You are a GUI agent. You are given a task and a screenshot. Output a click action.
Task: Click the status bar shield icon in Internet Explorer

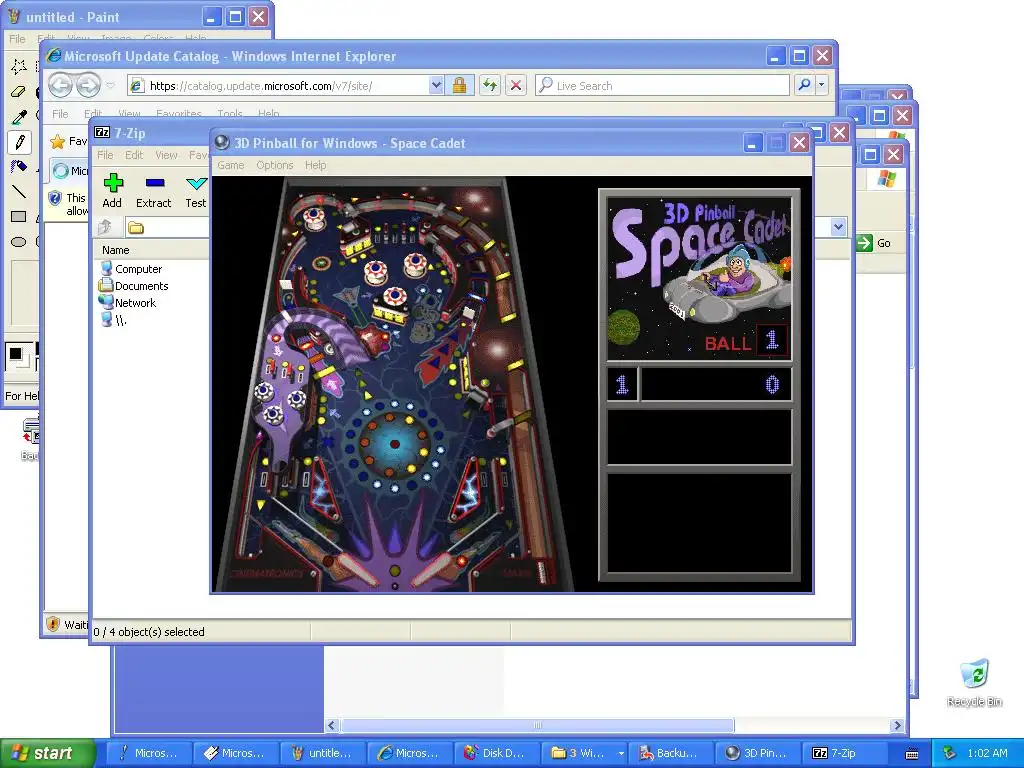54,624
